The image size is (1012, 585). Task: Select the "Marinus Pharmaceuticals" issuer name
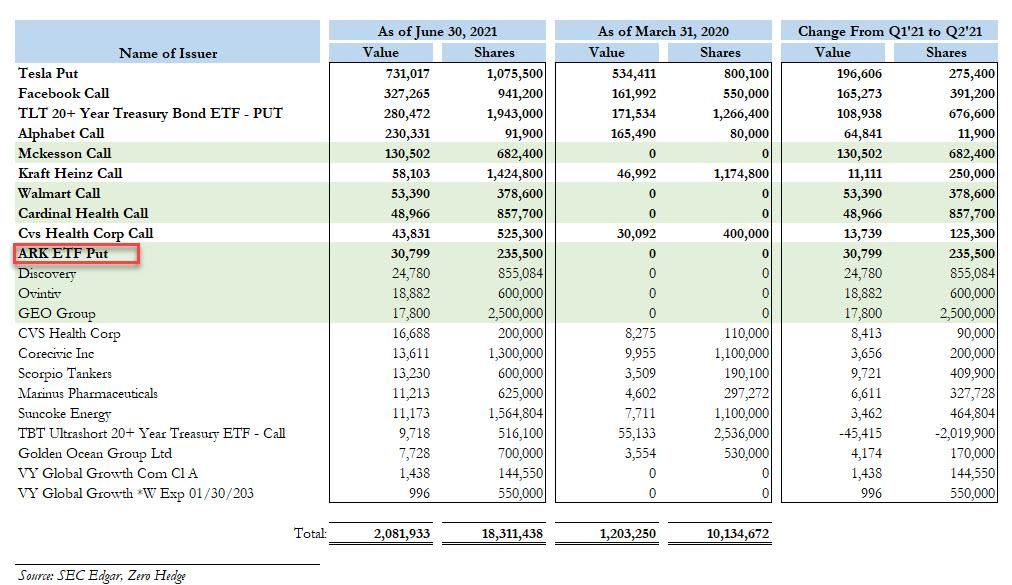88,394
